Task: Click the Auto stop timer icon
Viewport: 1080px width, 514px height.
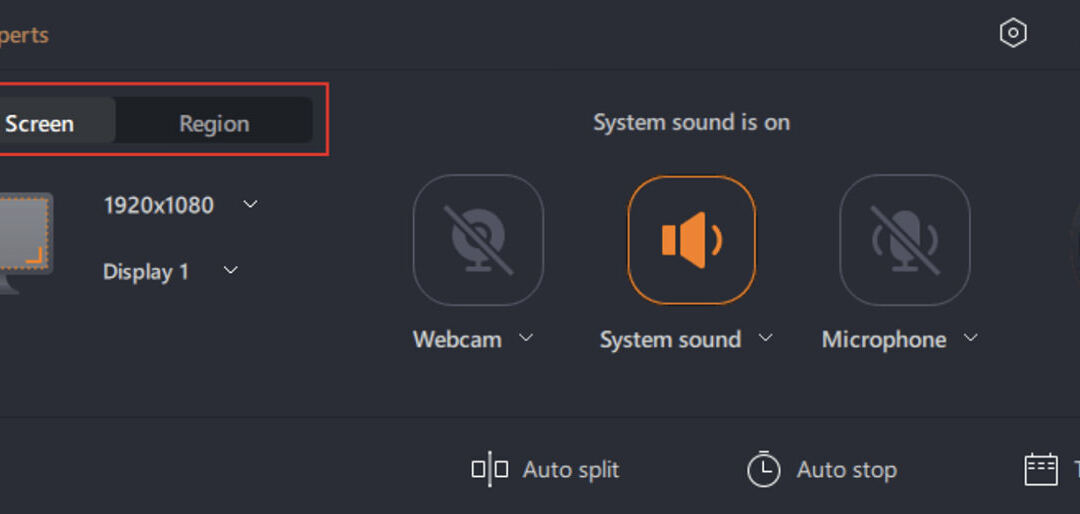Action: click(x=763, y=469)
